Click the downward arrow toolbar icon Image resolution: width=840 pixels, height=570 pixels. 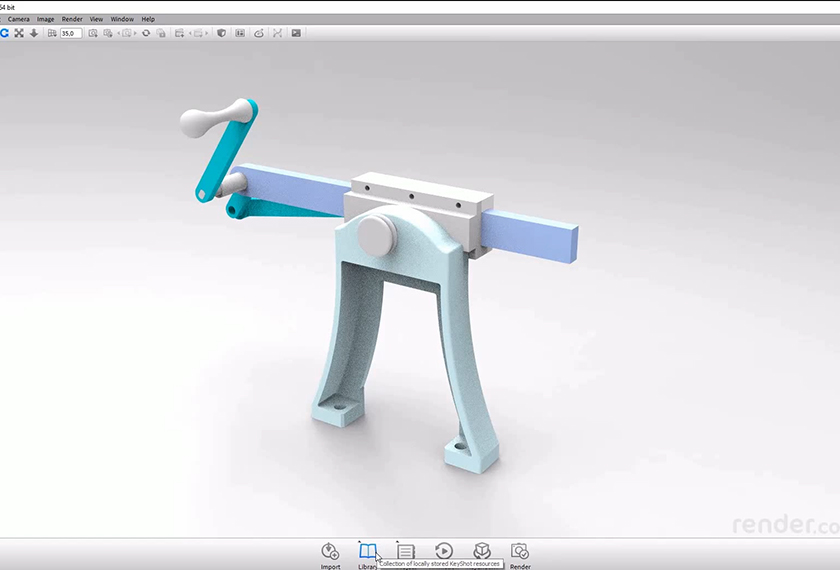(34, 33)
